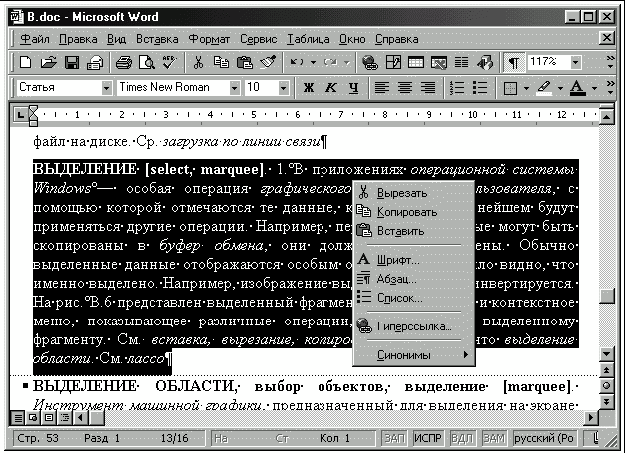Toggle show paragraph marks ¶

(x=514, y=62)
